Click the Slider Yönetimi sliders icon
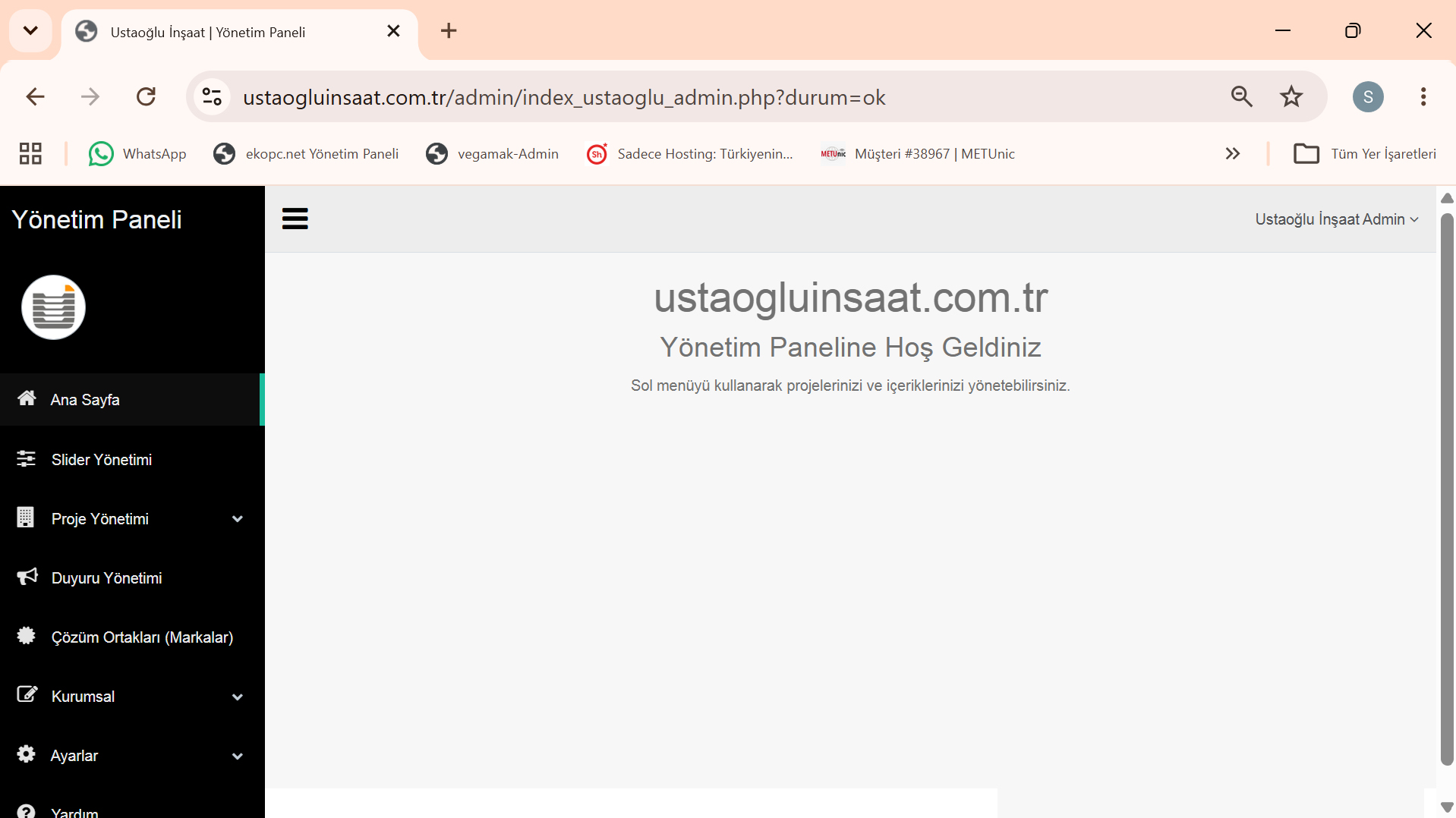Viewport: 1456px width, 818px height. (27, 458)
